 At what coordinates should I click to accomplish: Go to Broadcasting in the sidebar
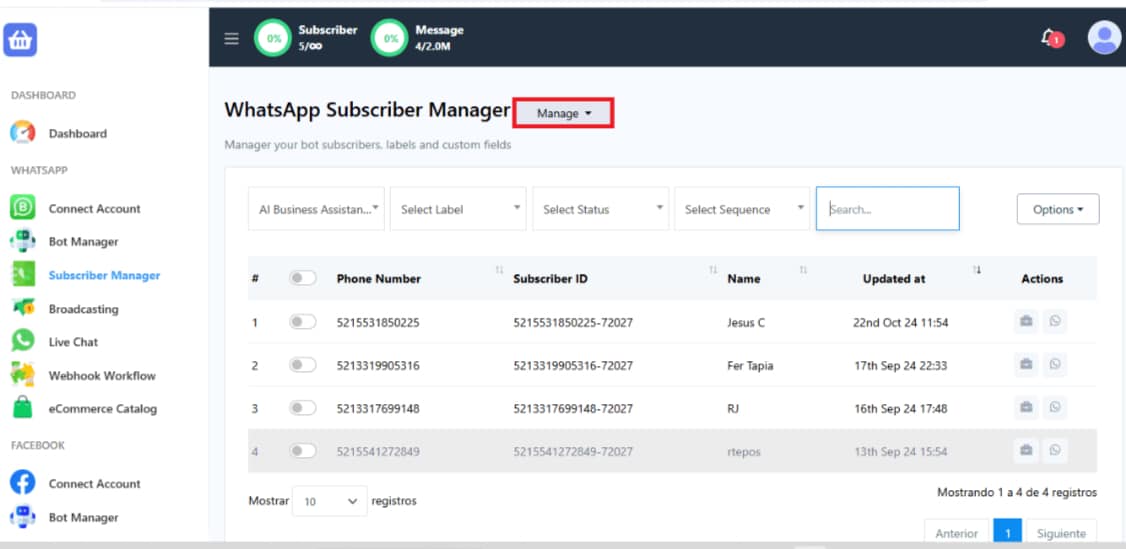pos(83,309)
